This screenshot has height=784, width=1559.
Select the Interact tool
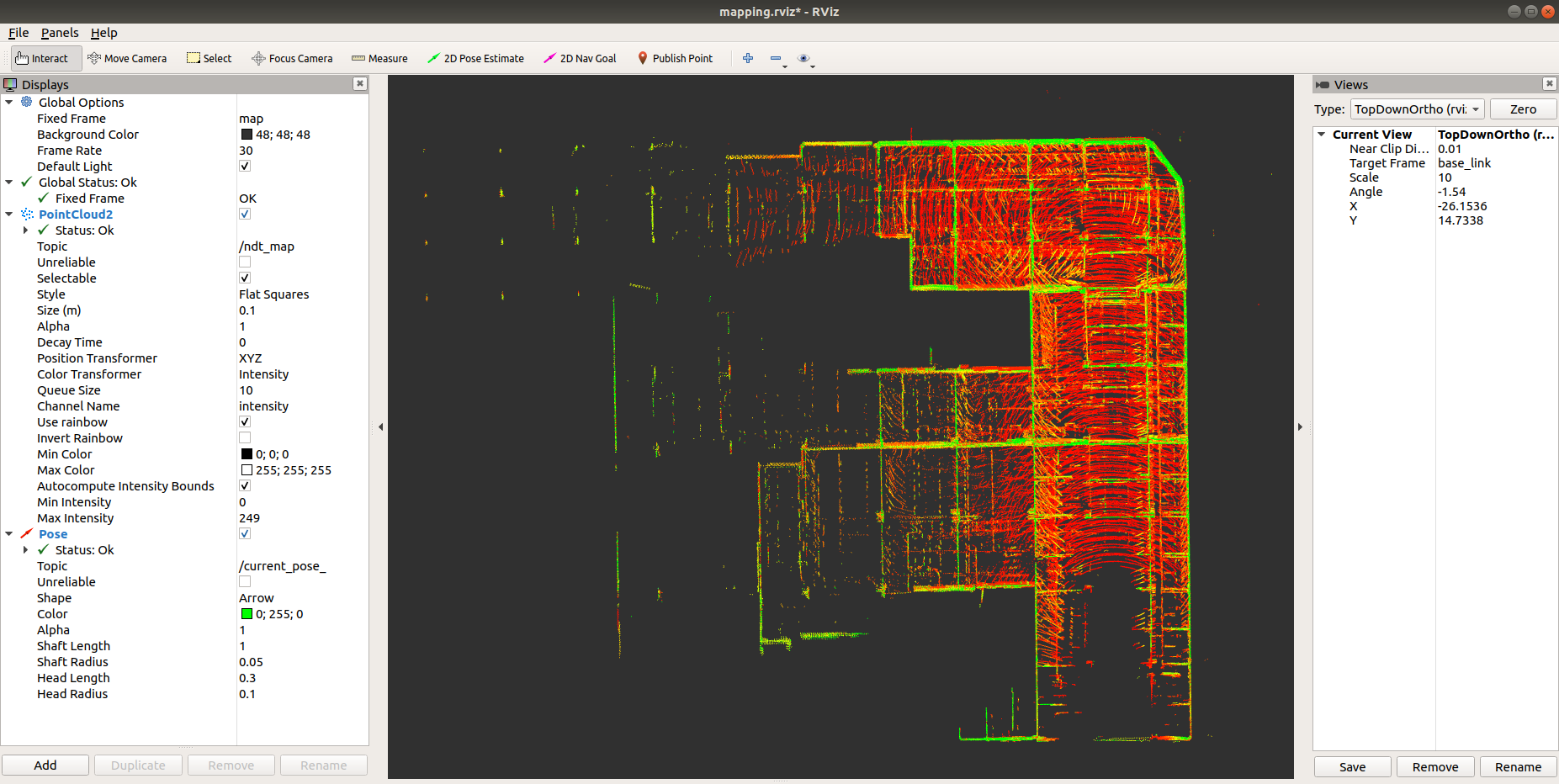pyautogui.click(x=42, y=58)
